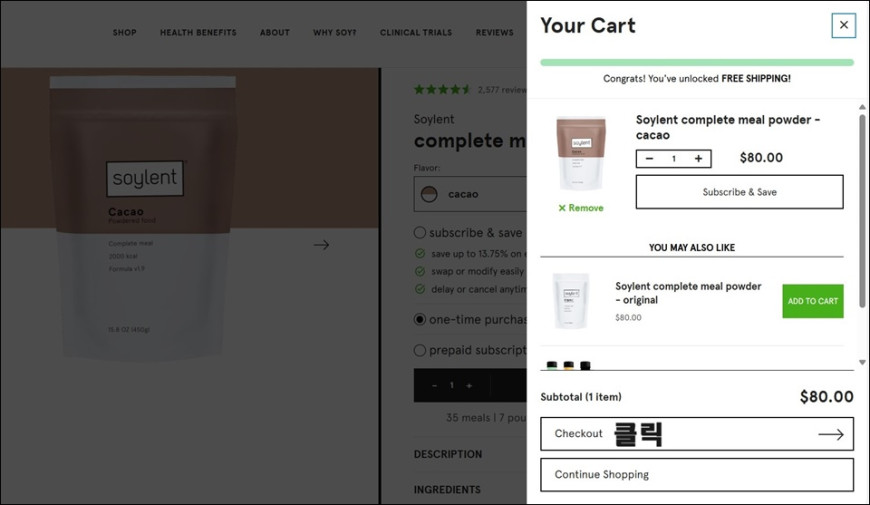Select prepaid subscription radio option
Image resolution: width=870 pixels, height=505 pixels.
pyautogui.click(x=420, y=350)
